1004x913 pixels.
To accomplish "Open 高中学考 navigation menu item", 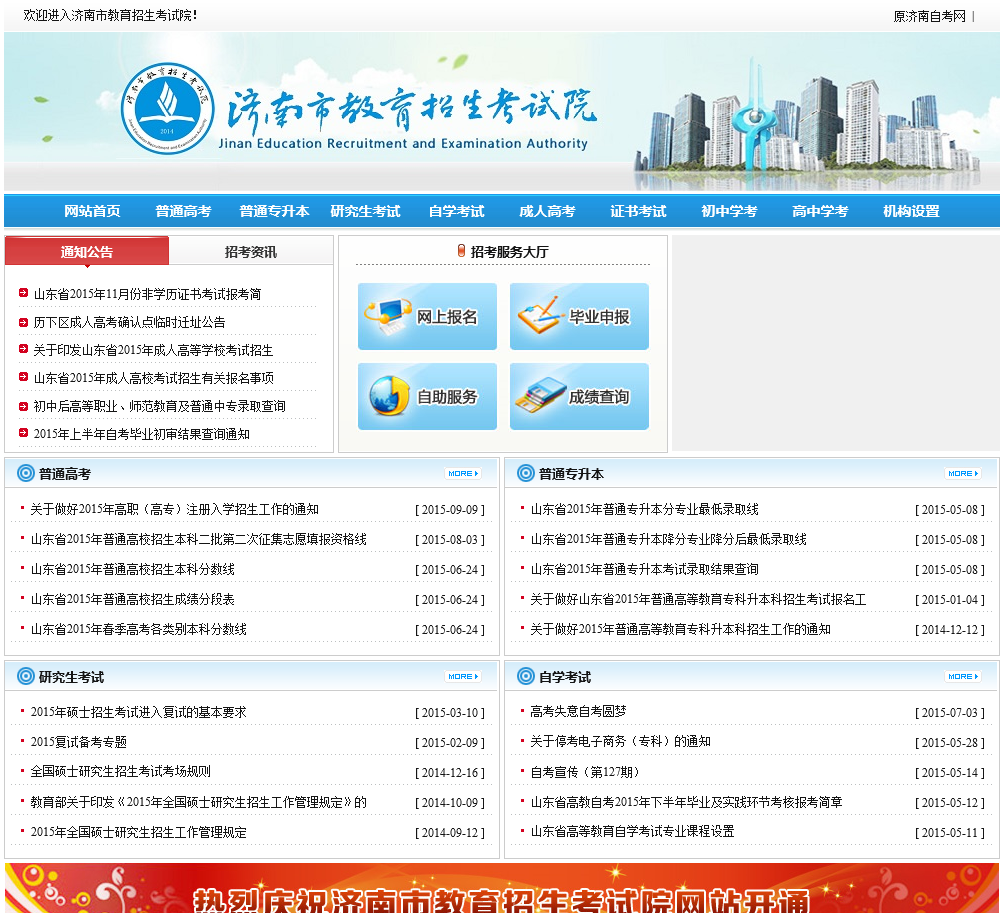I will point(820,211).
